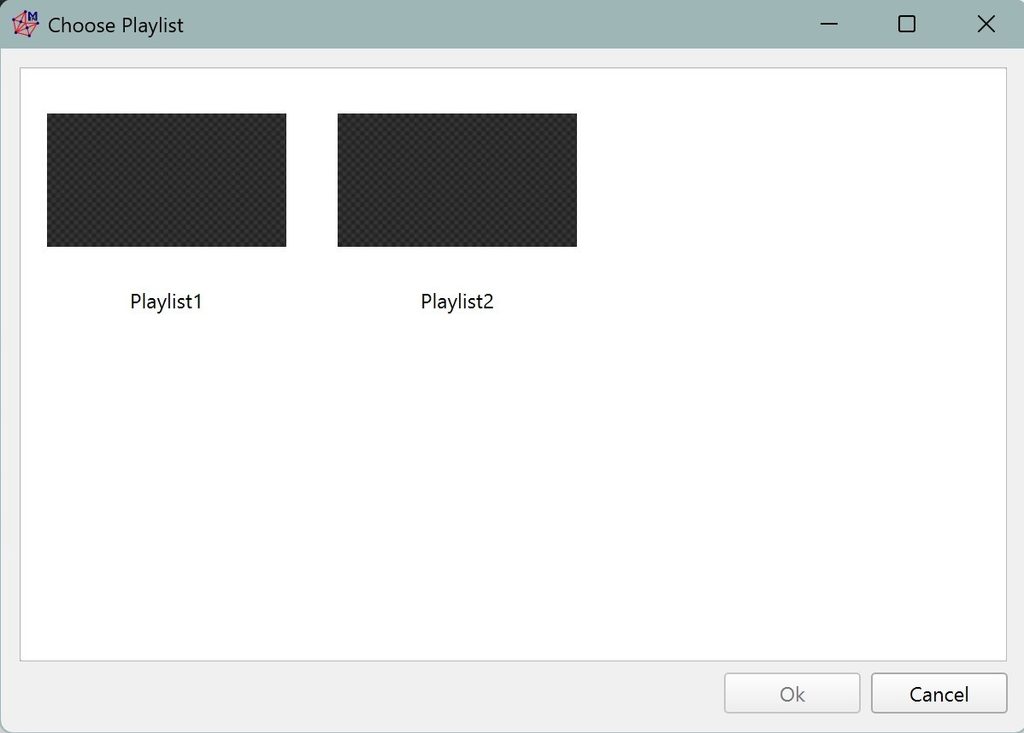Minimize the Choose Playlist window

(829, 24)
